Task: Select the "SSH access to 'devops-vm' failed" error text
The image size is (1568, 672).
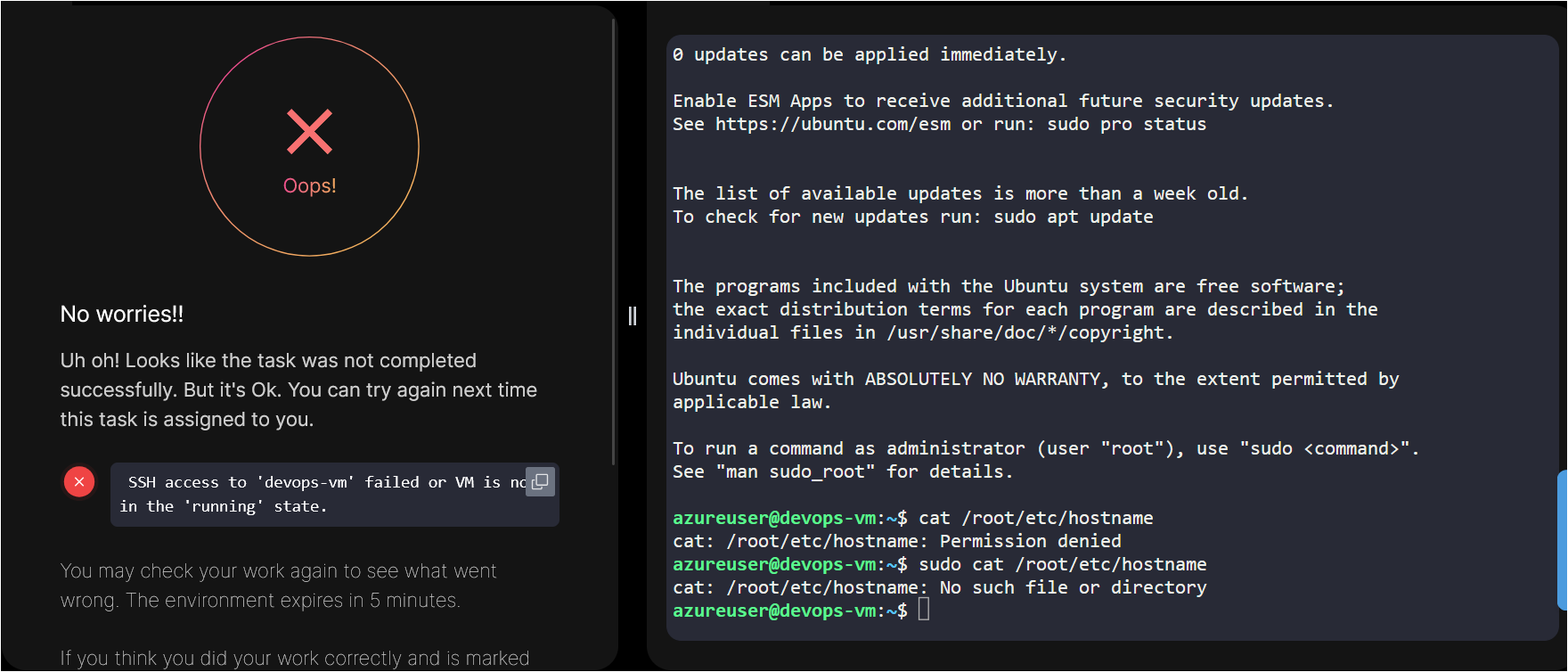Action: (x=323, y=494)
